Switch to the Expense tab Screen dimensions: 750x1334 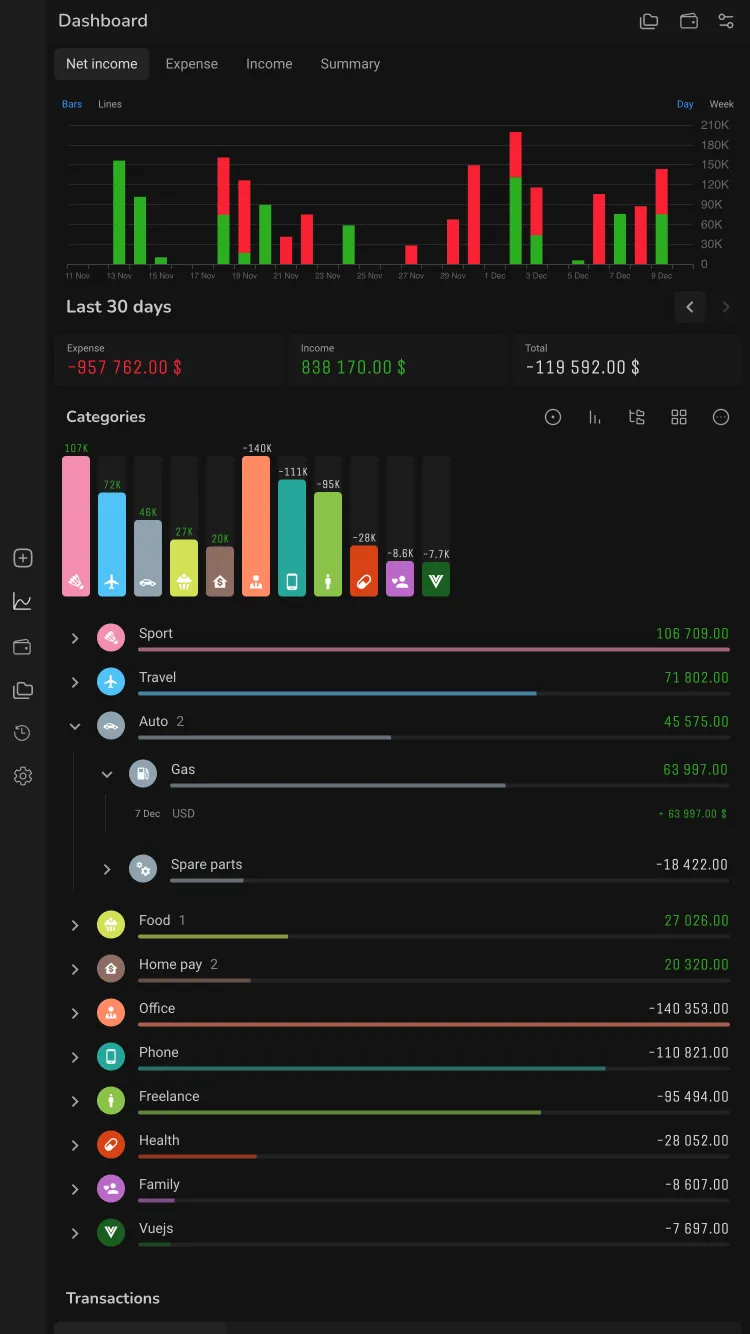click(192, 64)
